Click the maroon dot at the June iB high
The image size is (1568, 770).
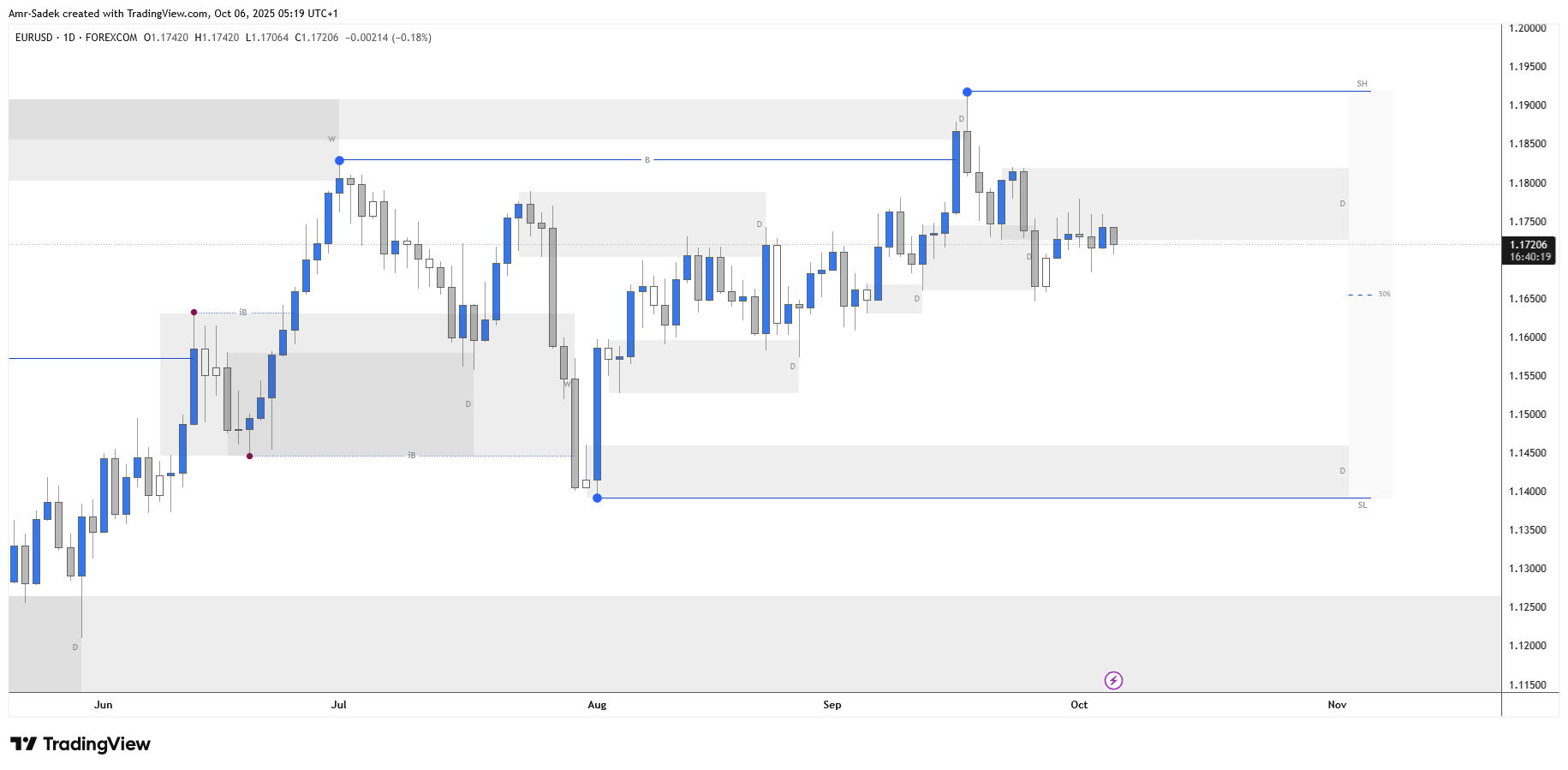pos(194,312)
